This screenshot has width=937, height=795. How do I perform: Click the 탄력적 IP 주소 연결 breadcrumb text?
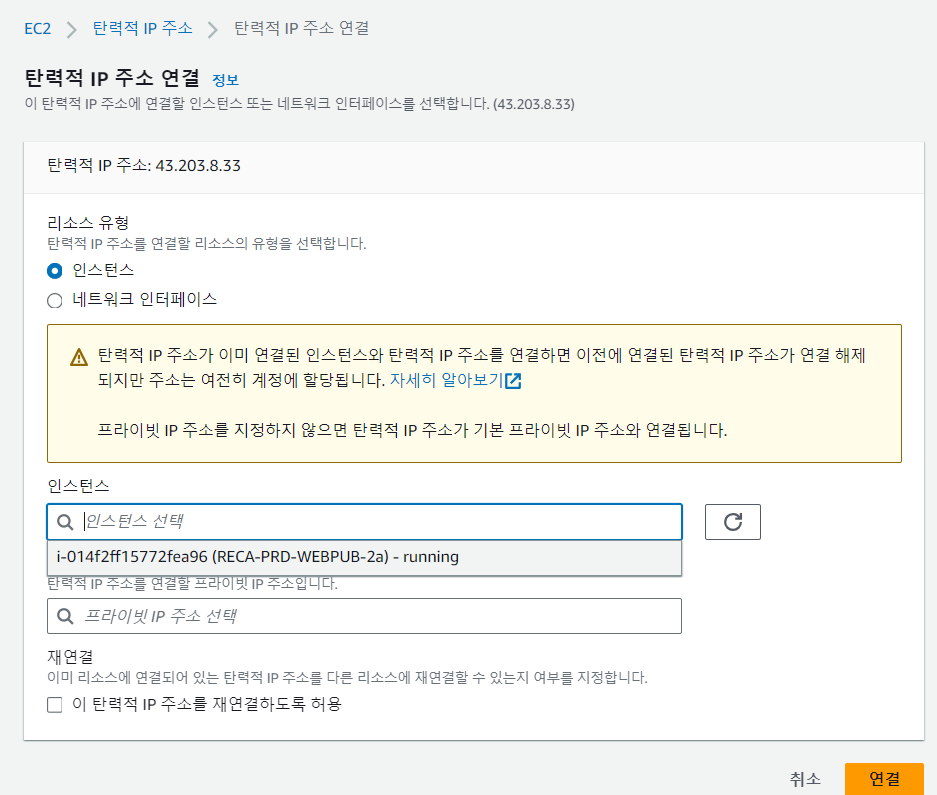coord(302,28)
